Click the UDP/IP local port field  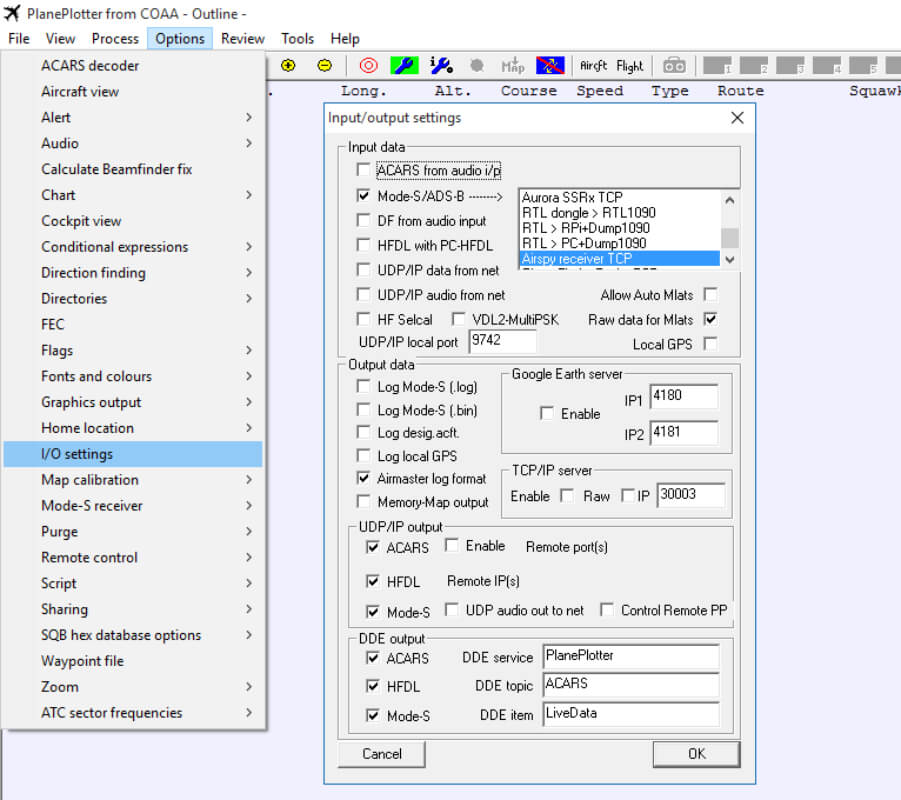[x=503, y=341]
